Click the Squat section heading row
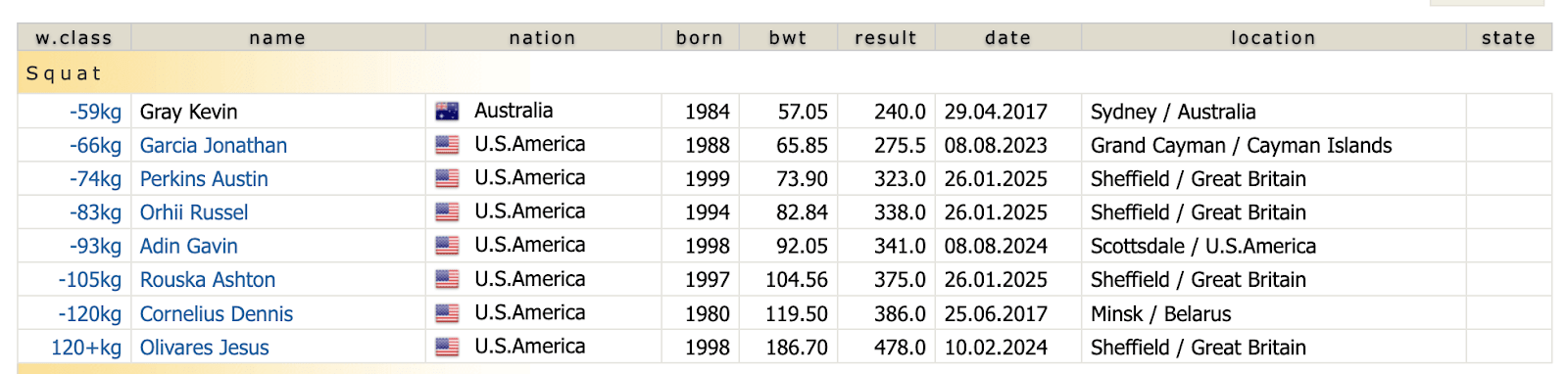This screenshot has width=1568, height=374. click(x=784, y=73)
